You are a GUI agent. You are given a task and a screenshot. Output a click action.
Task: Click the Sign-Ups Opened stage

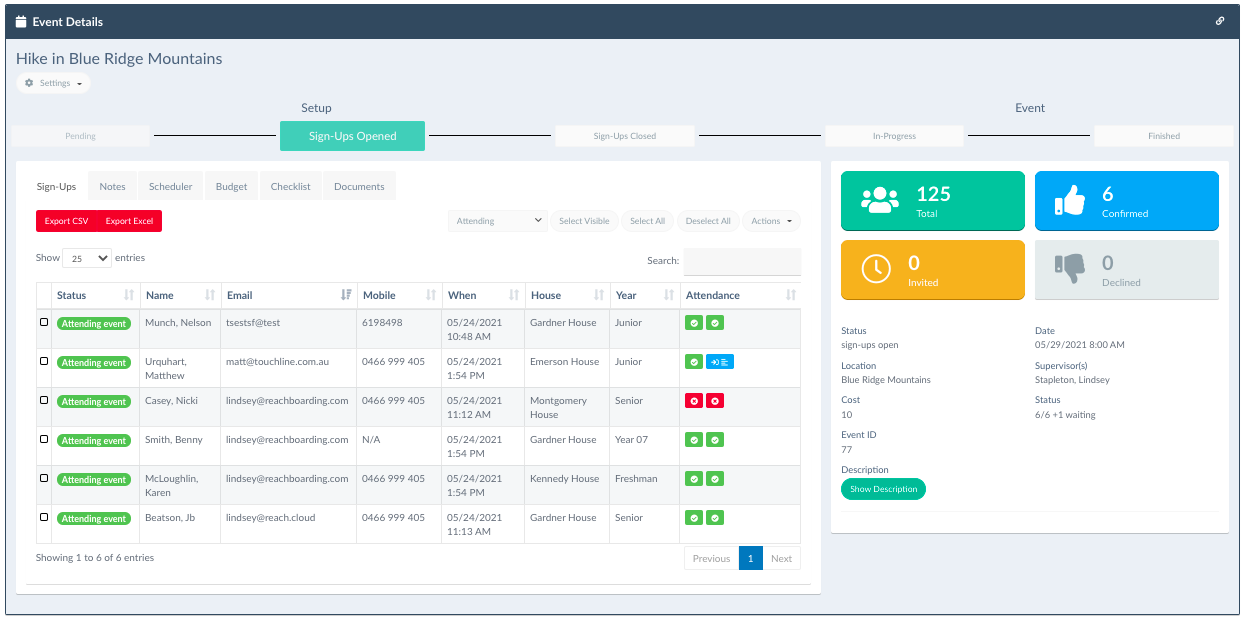click(352, 136)
